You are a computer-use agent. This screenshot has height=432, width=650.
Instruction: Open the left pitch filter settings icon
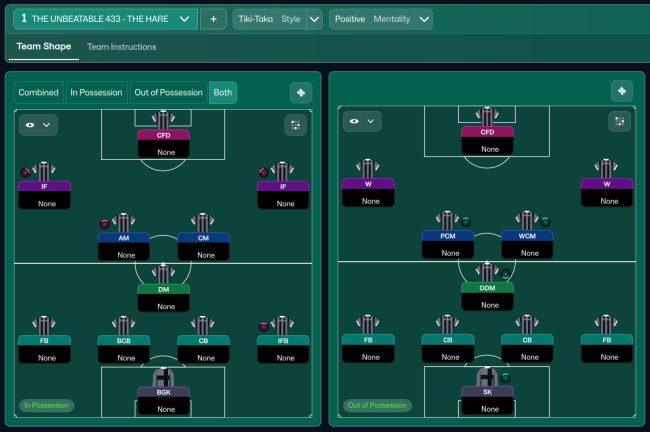[x=295, y=124]
